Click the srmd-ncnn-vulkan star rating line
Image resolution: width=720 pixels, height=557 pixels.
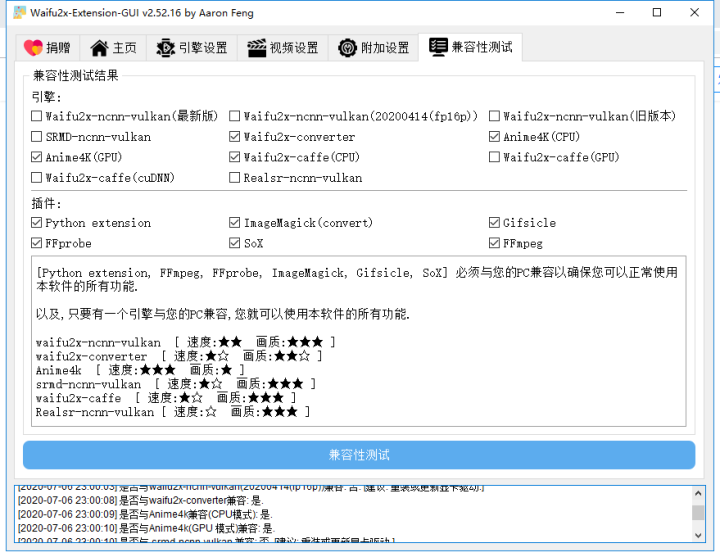pos(176,384)
